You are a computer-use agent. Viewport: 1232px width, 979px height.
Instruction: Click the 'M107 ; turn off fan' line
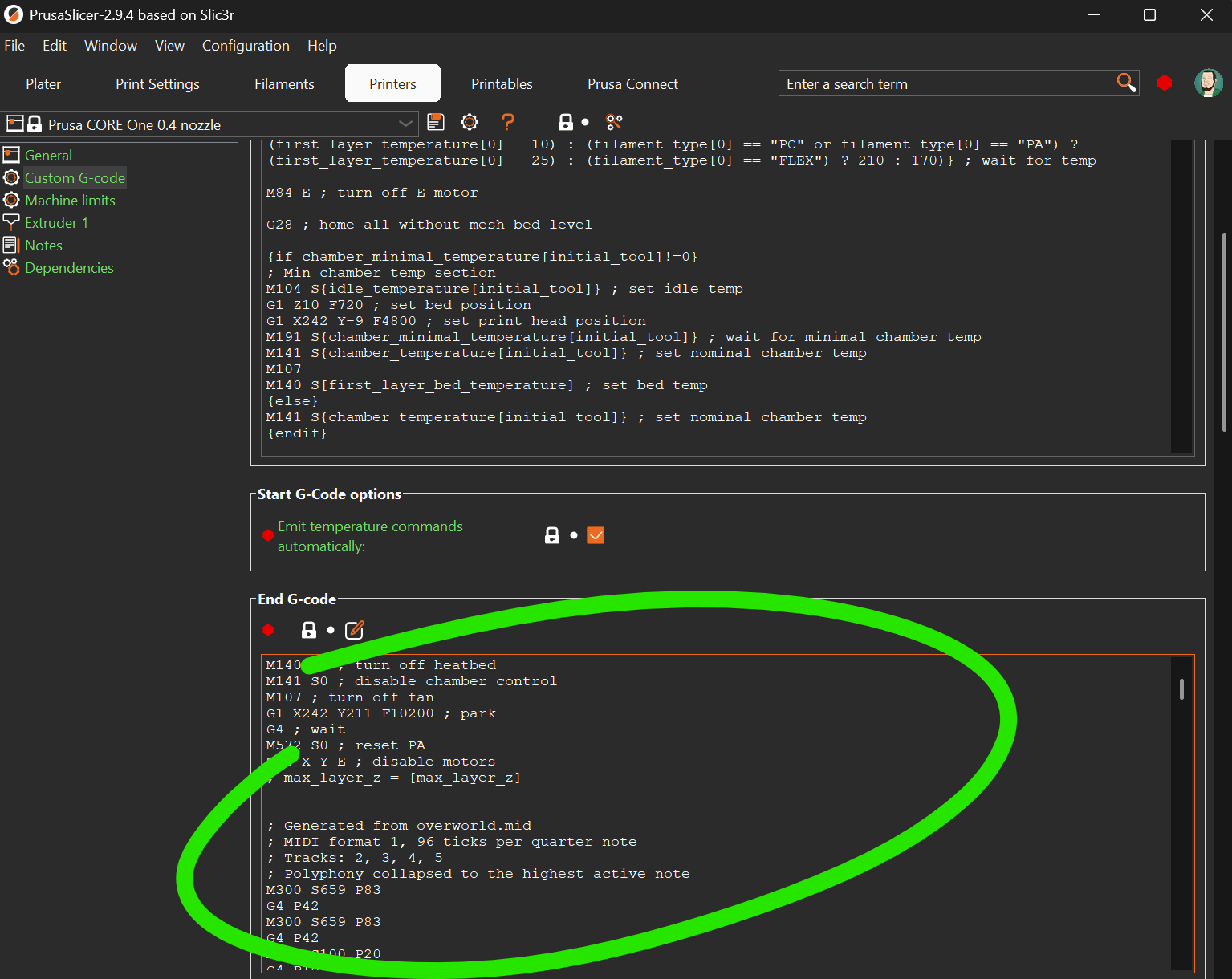pos(350,697)
